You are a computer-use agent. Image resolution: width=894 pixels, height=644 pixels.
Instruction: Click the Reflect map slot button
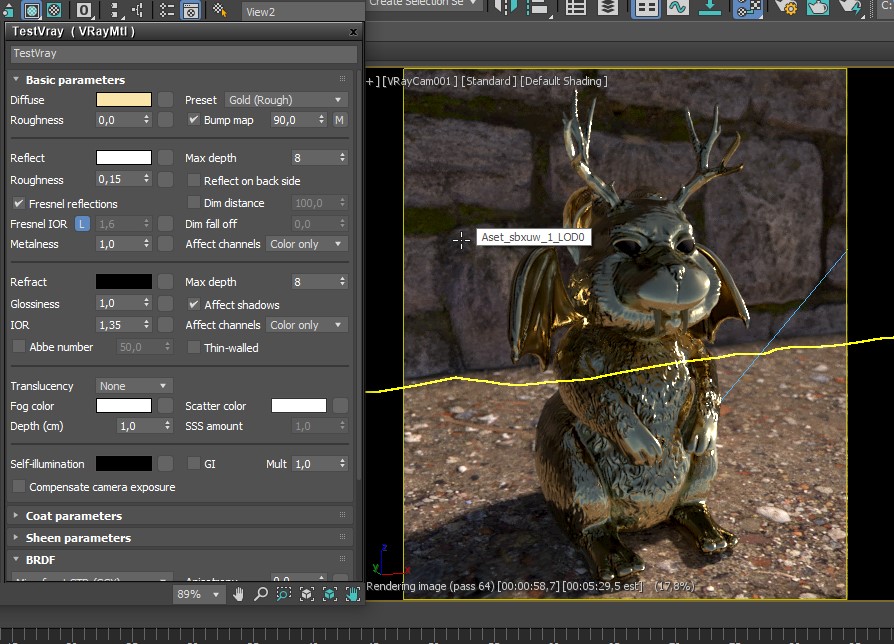coord(165,157)
